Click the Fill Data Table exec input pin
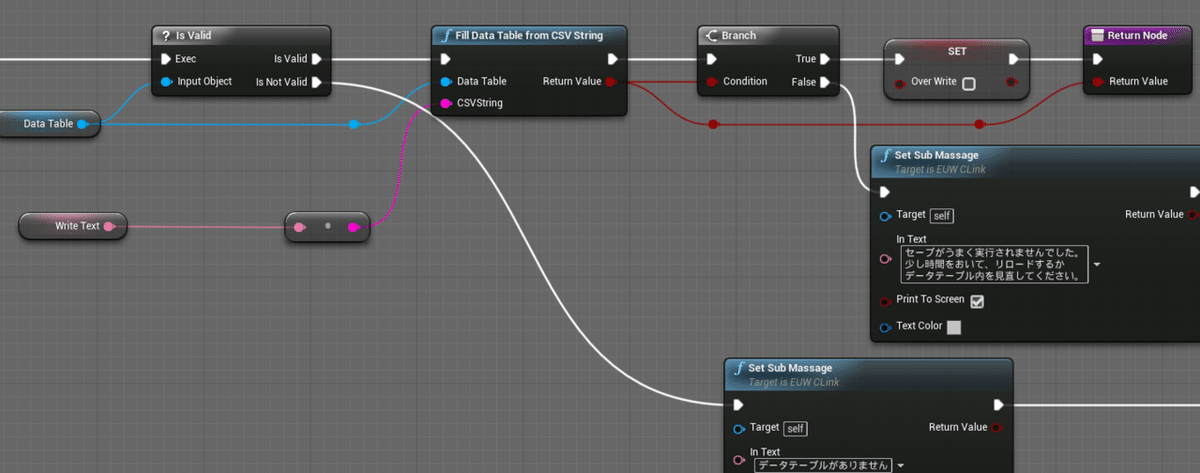 coord(446,59)
